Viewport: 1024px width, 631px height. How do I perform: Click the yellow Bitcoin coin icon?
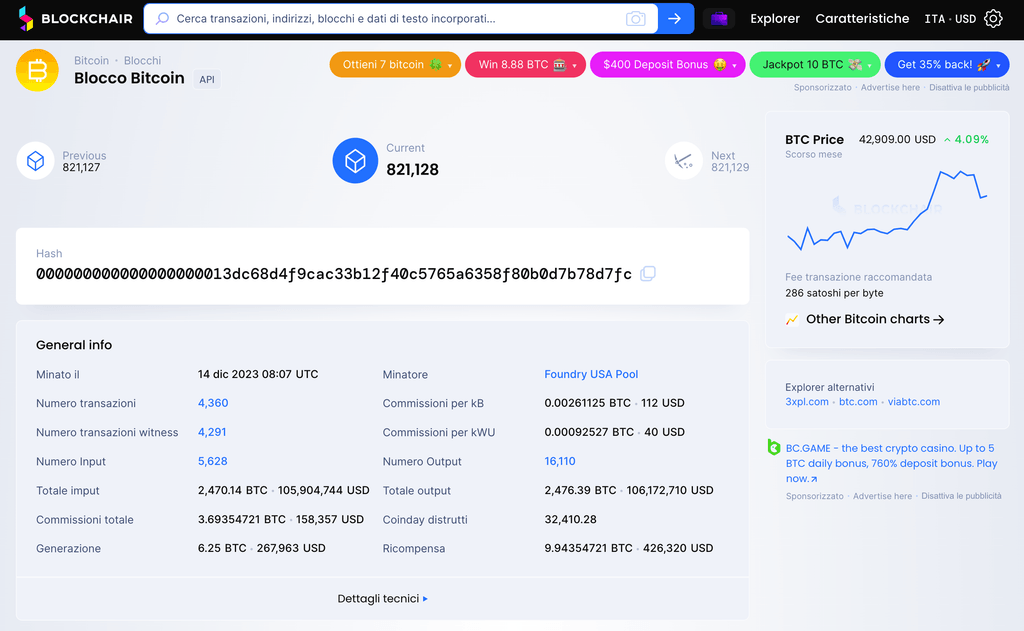(37, 70)
